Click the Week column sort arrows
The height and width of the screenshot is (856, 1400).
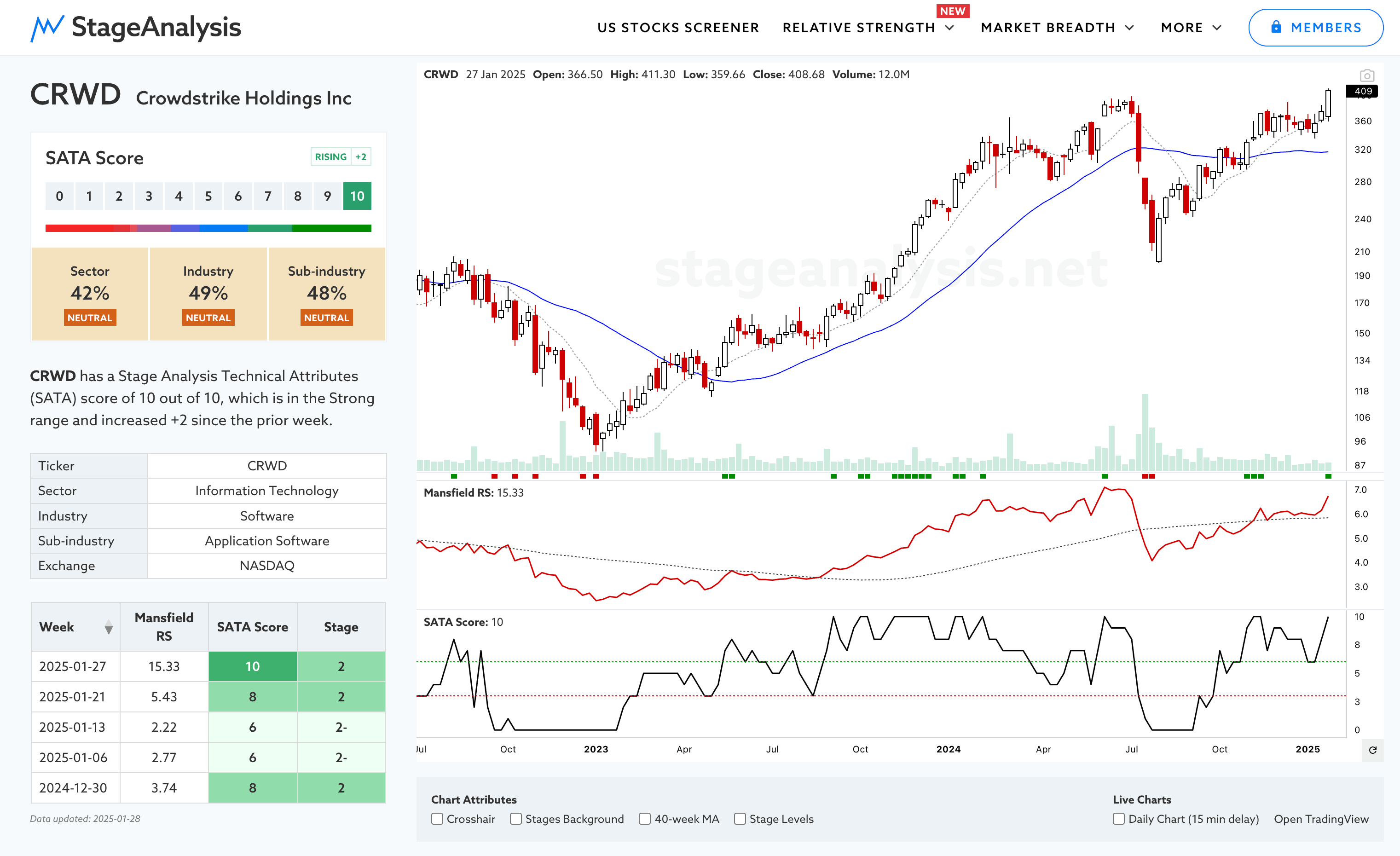(109, 627)
